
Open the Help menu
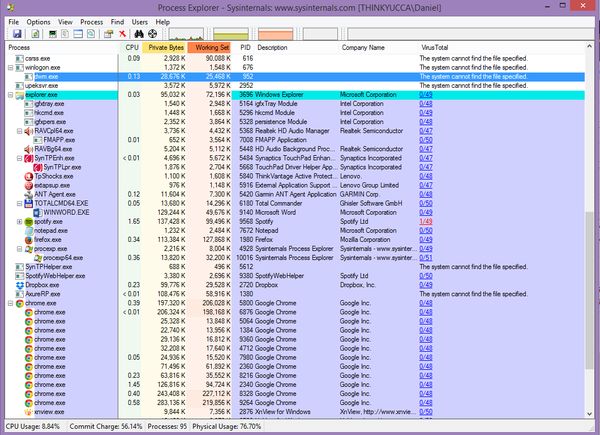pyautogui.click(x=163, y=22)
